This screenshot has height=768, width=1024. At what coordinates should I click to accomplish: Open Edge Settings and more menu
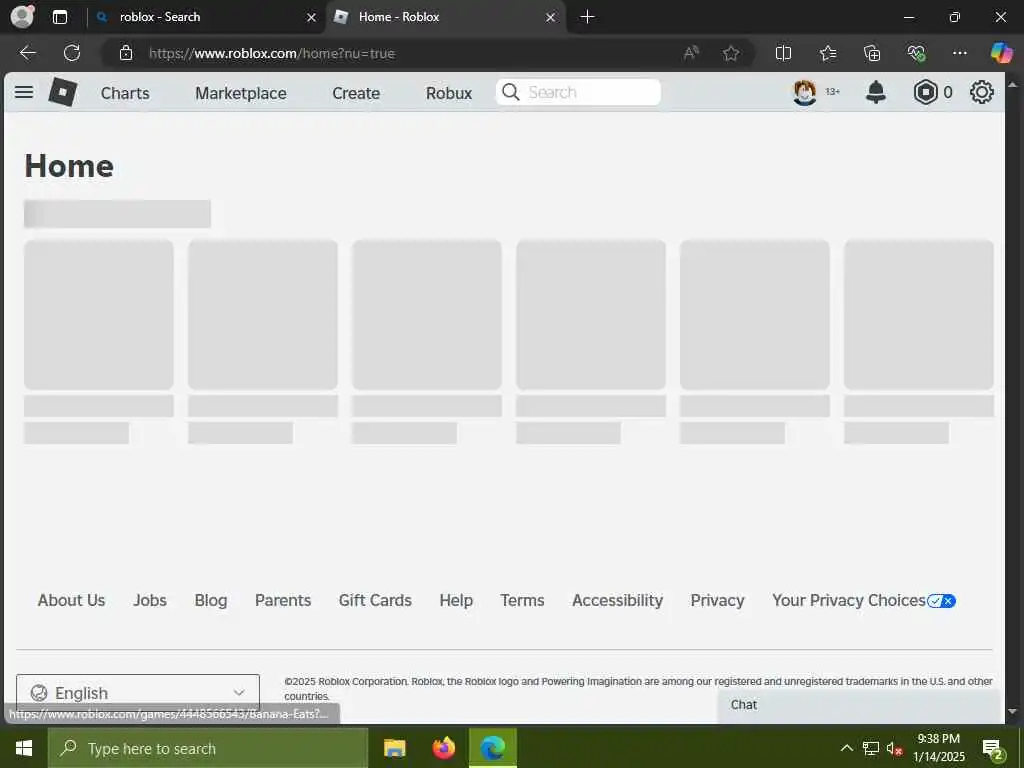[x=959, y=53]
